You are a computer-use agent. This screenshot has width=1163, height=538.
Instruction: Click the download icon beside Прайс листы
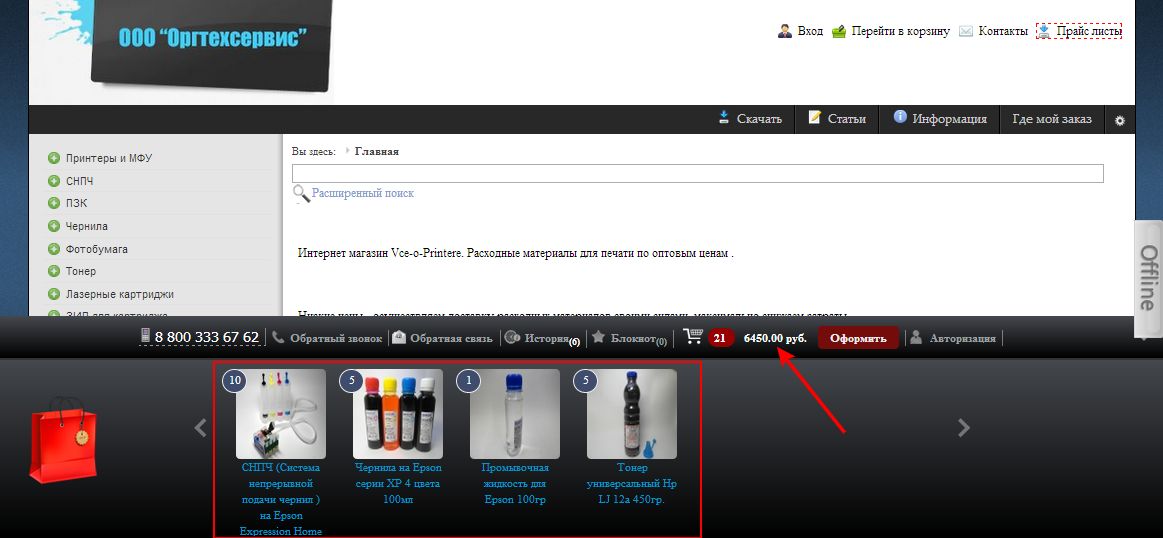1044,31
